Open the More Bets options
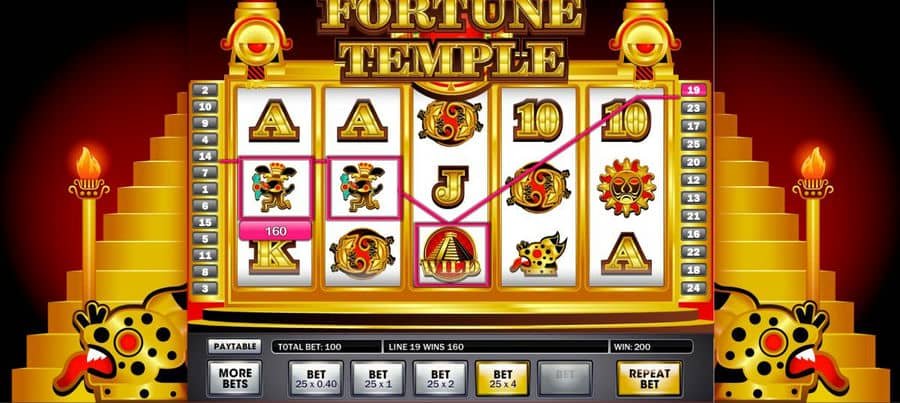The width and height of the screenshot is (900, 403). pyautogui.click(x=235, y=379)
